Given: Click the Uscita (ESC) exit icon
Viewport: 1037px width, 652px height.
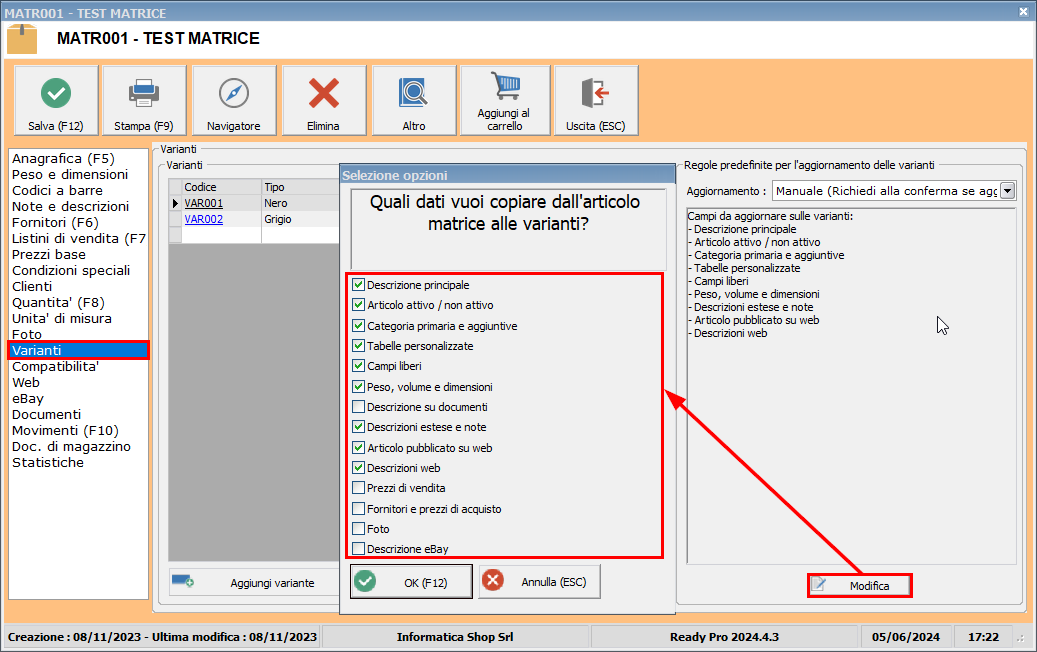Looking at the screenshot, I should tap(595, 94).
